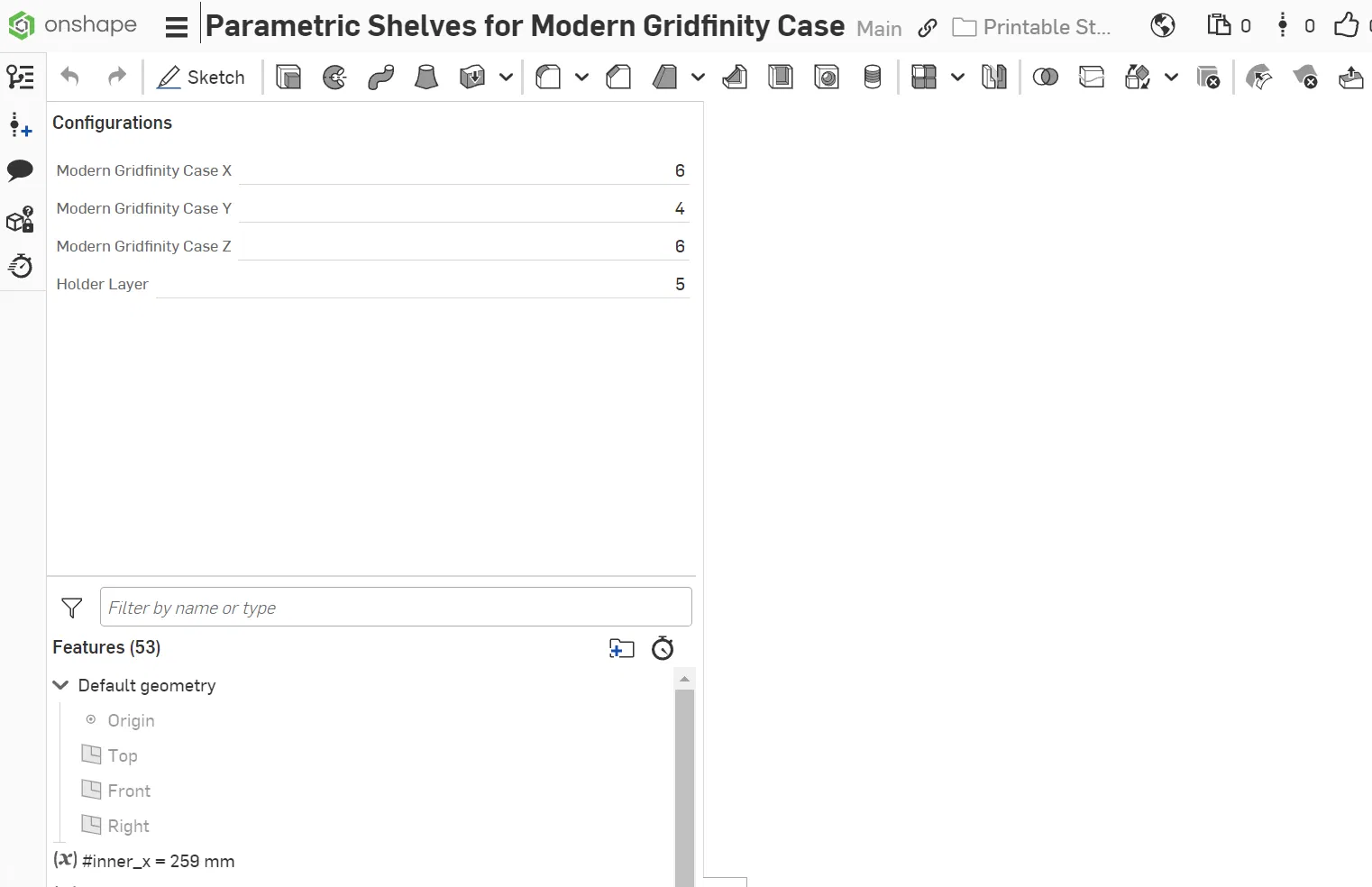Select the Split tool
Viewport: 1372px width, 887px height.
point(1092,78)
